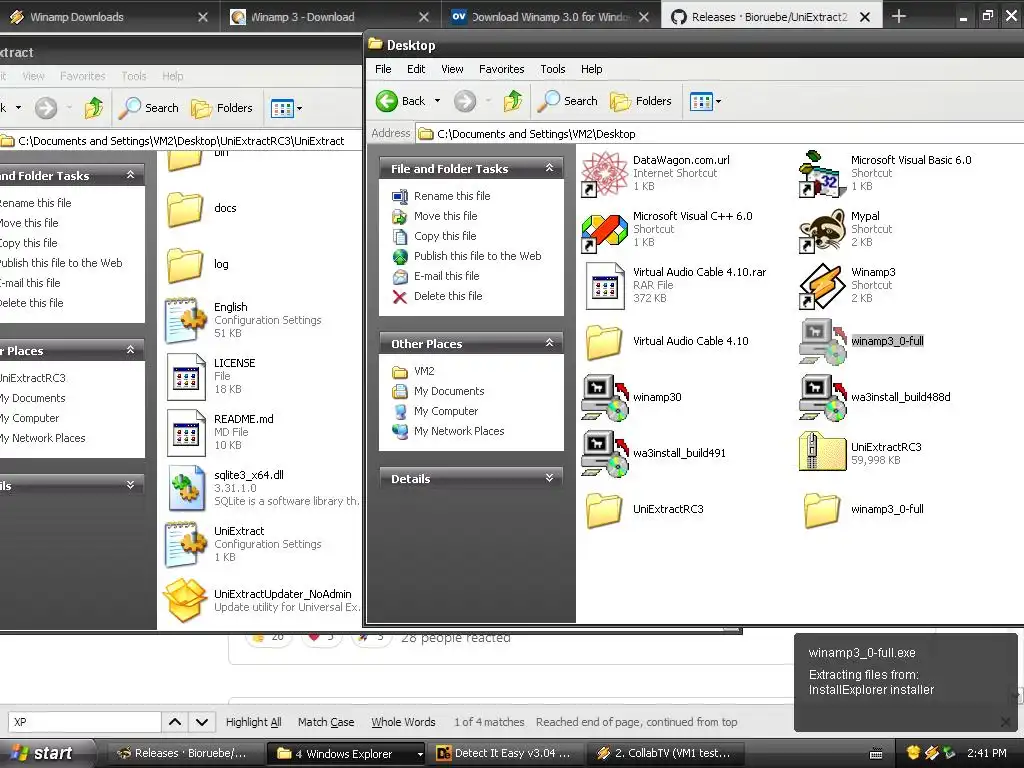Open Tools menu in Desktop window
This screenshot has height=768, width=1024.
click(x=552, y=69)
